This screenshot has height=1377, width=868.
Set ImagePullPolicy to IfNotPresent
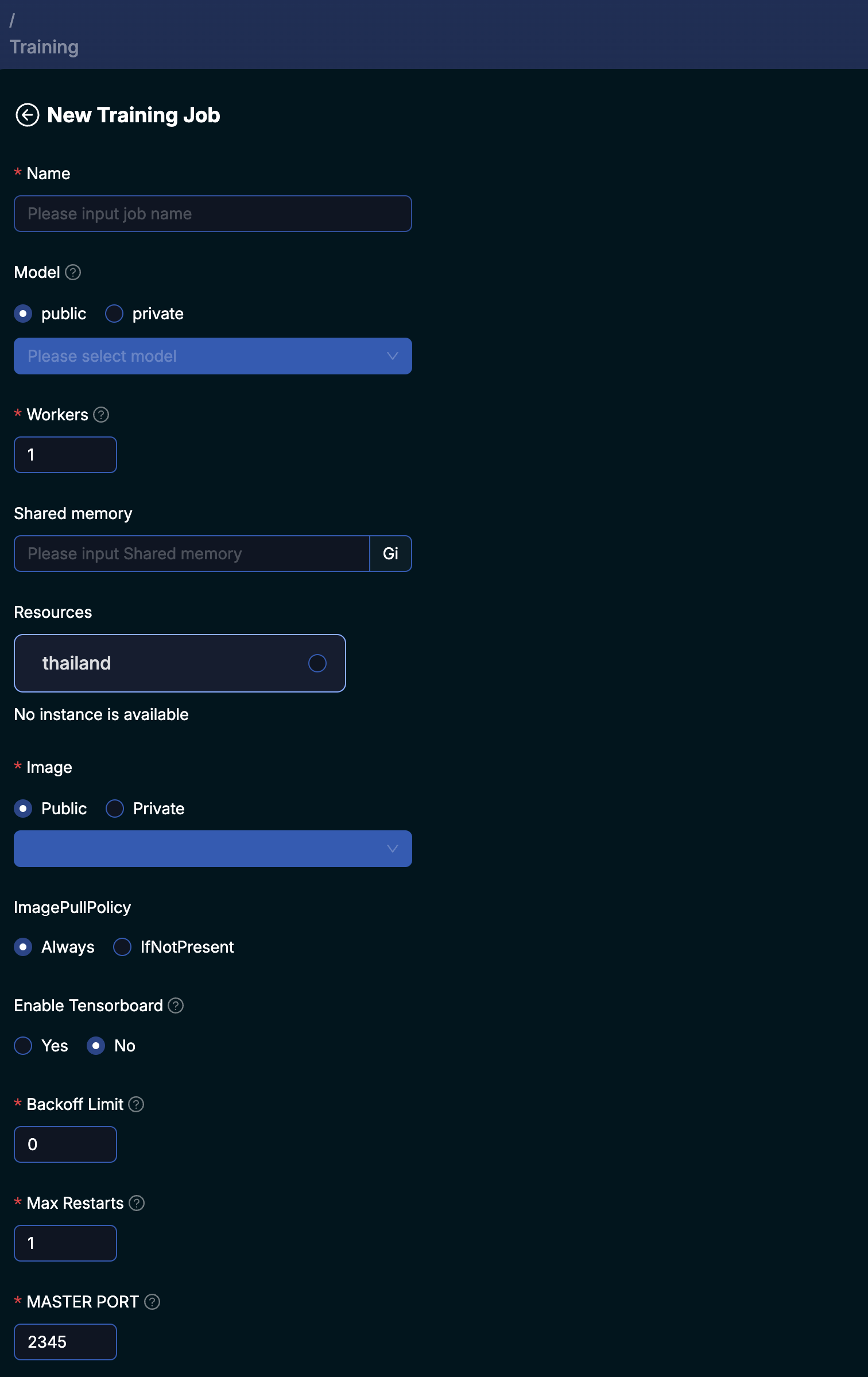pyautogui.click(x=122, y=947)
